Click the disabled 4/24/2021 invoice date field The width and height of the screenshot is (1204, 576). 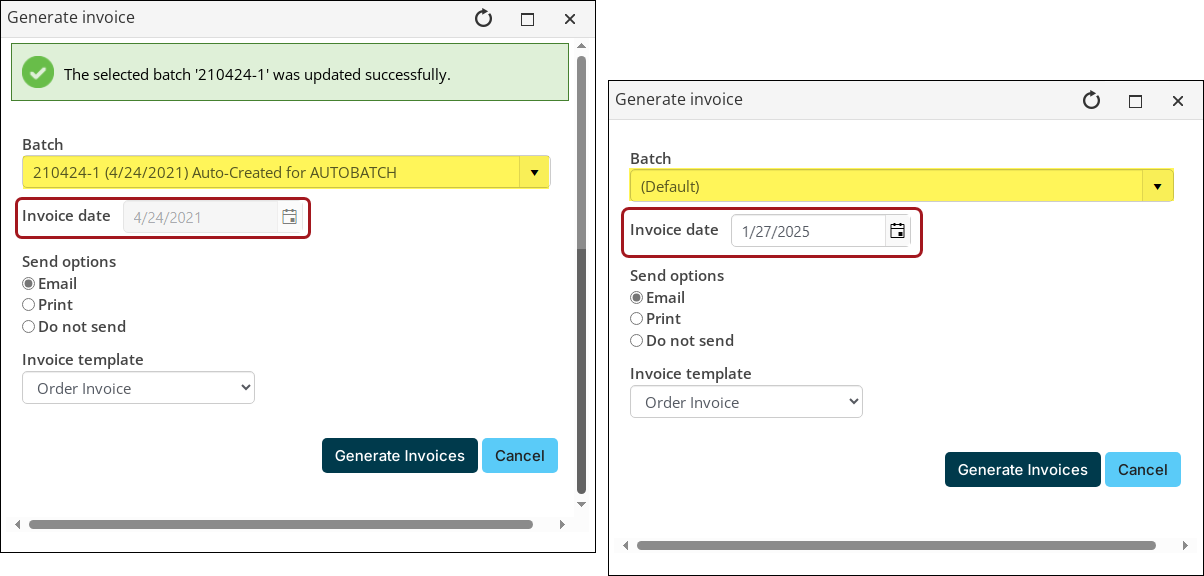pos(200,217)
